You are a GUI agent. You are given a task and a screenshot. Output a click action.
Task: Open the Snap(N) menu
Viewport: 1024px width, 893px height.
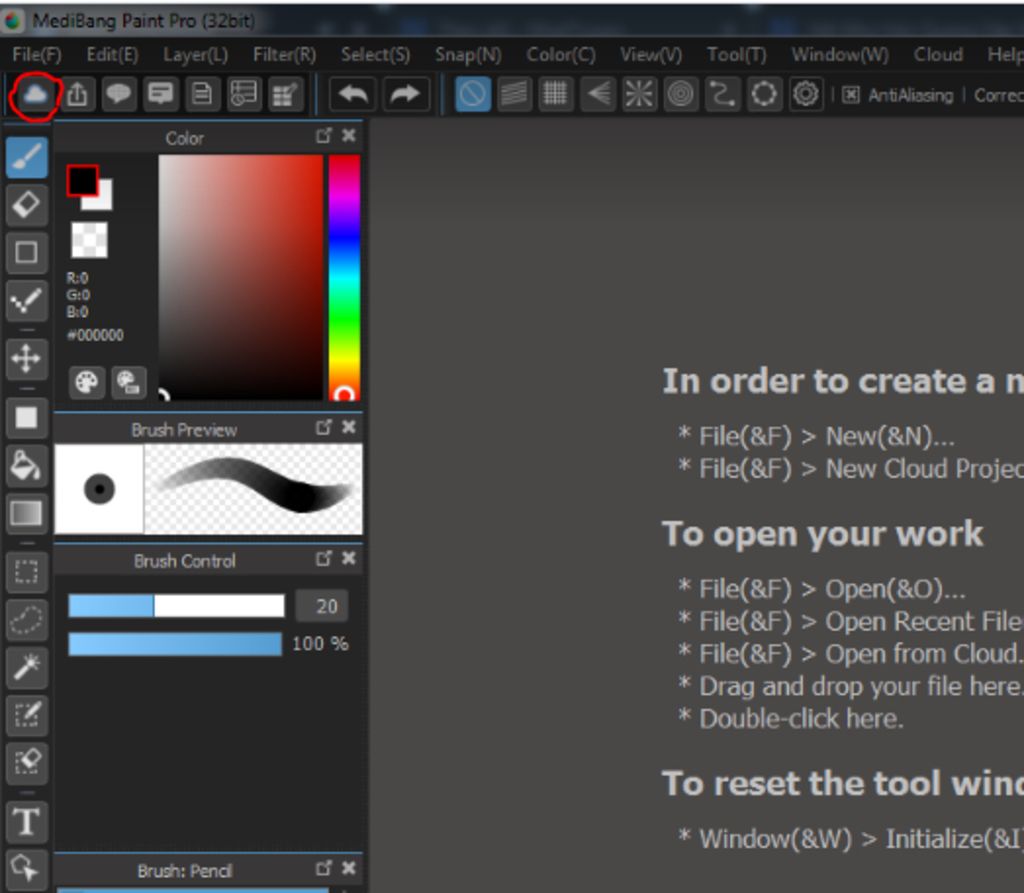(468, 55)
